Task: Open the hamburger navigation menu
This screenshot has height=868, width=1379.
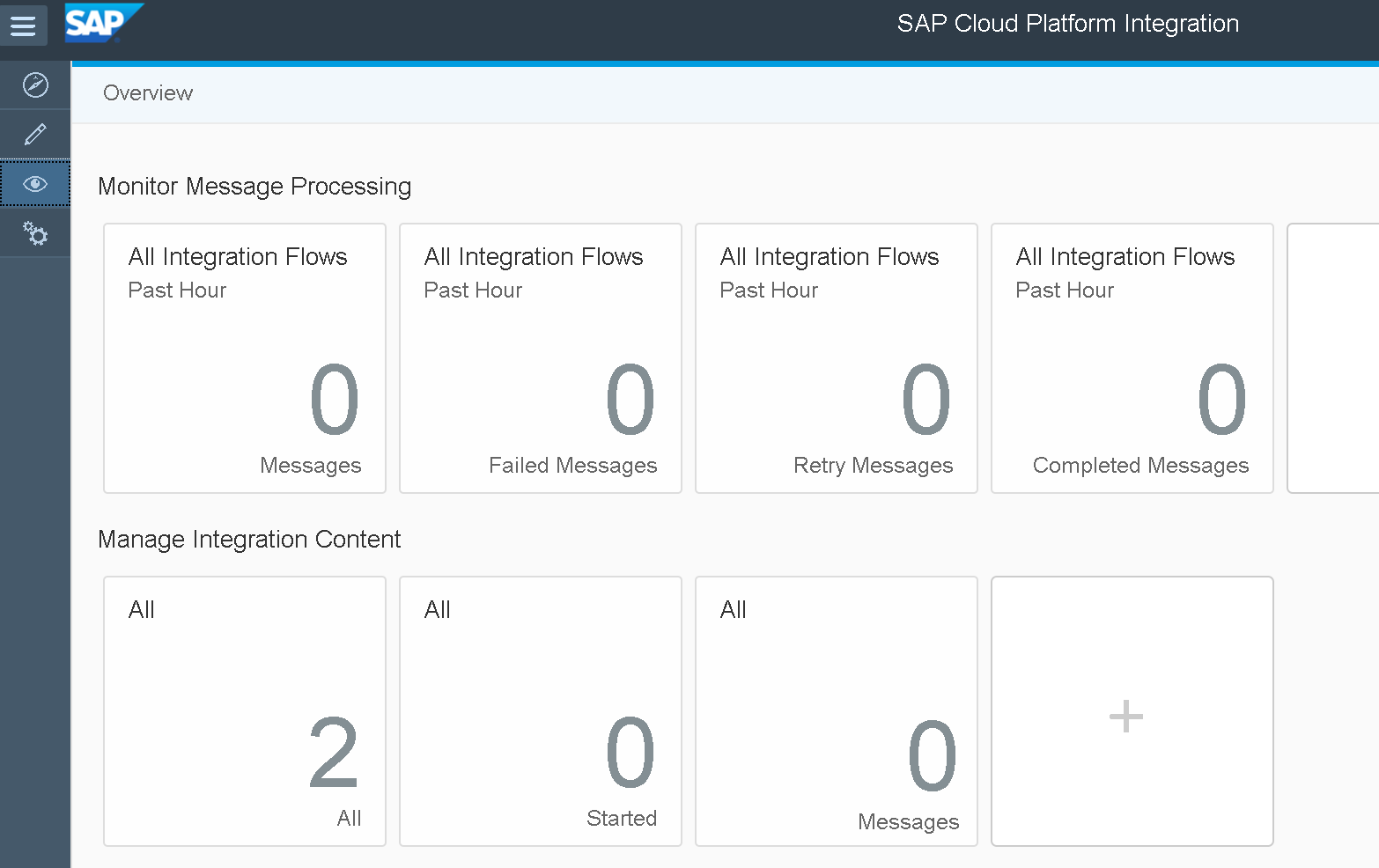Action: tap(24, 25)
